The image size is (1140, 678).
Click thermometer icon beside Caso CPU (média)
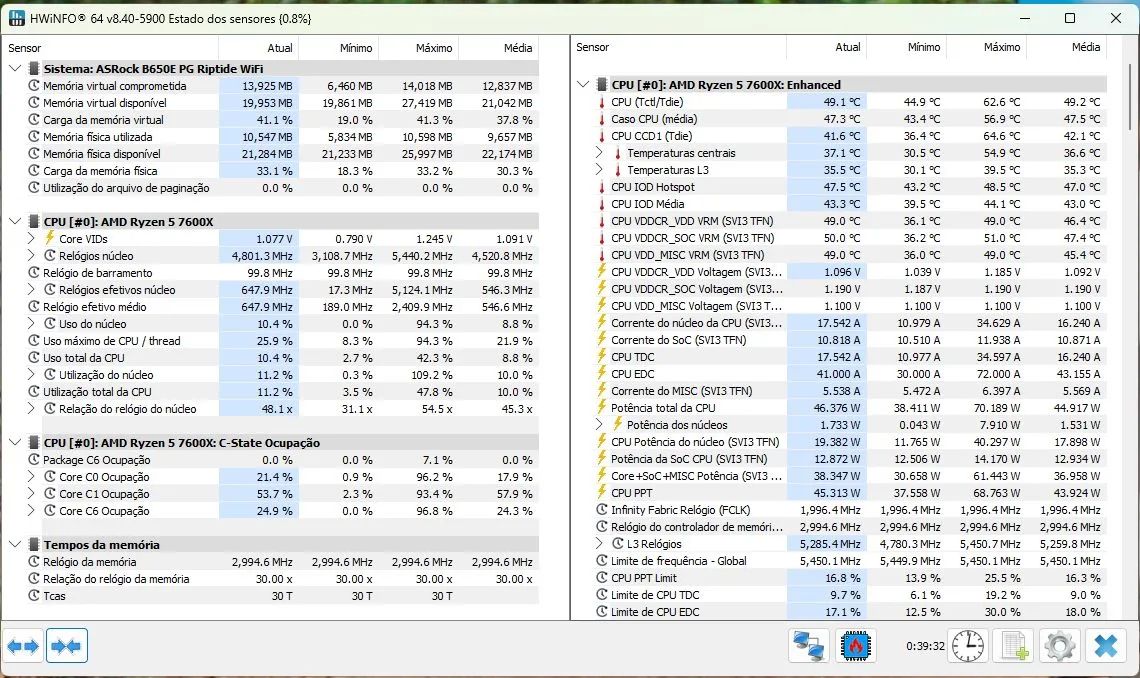[601, 119]
